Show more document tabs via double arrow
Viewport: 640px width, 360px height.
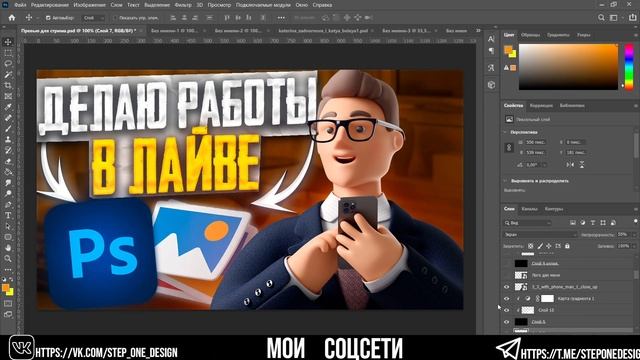point(478,31)
